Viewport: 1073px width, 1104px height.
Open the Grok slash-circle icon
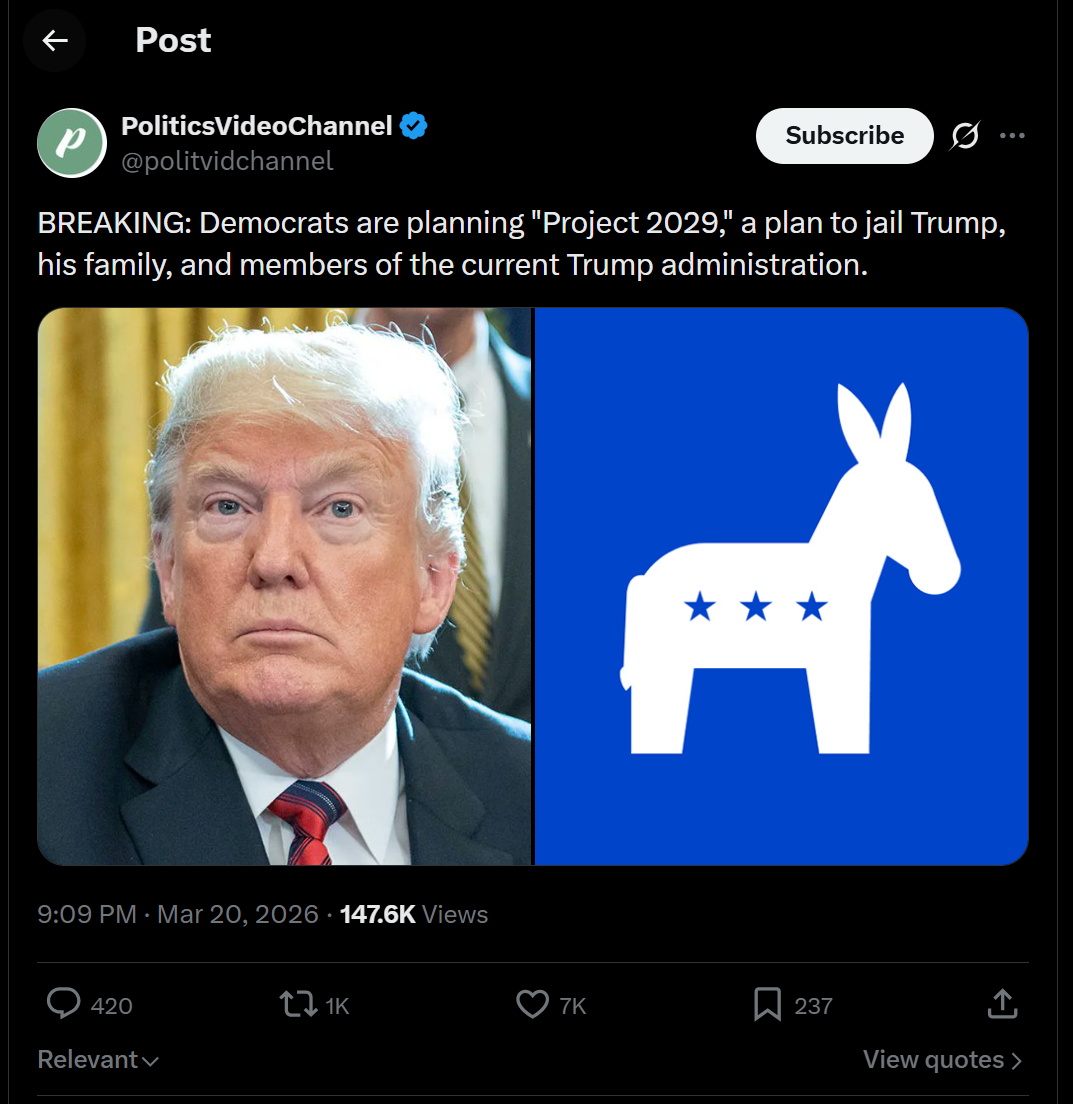coord(964,136)
